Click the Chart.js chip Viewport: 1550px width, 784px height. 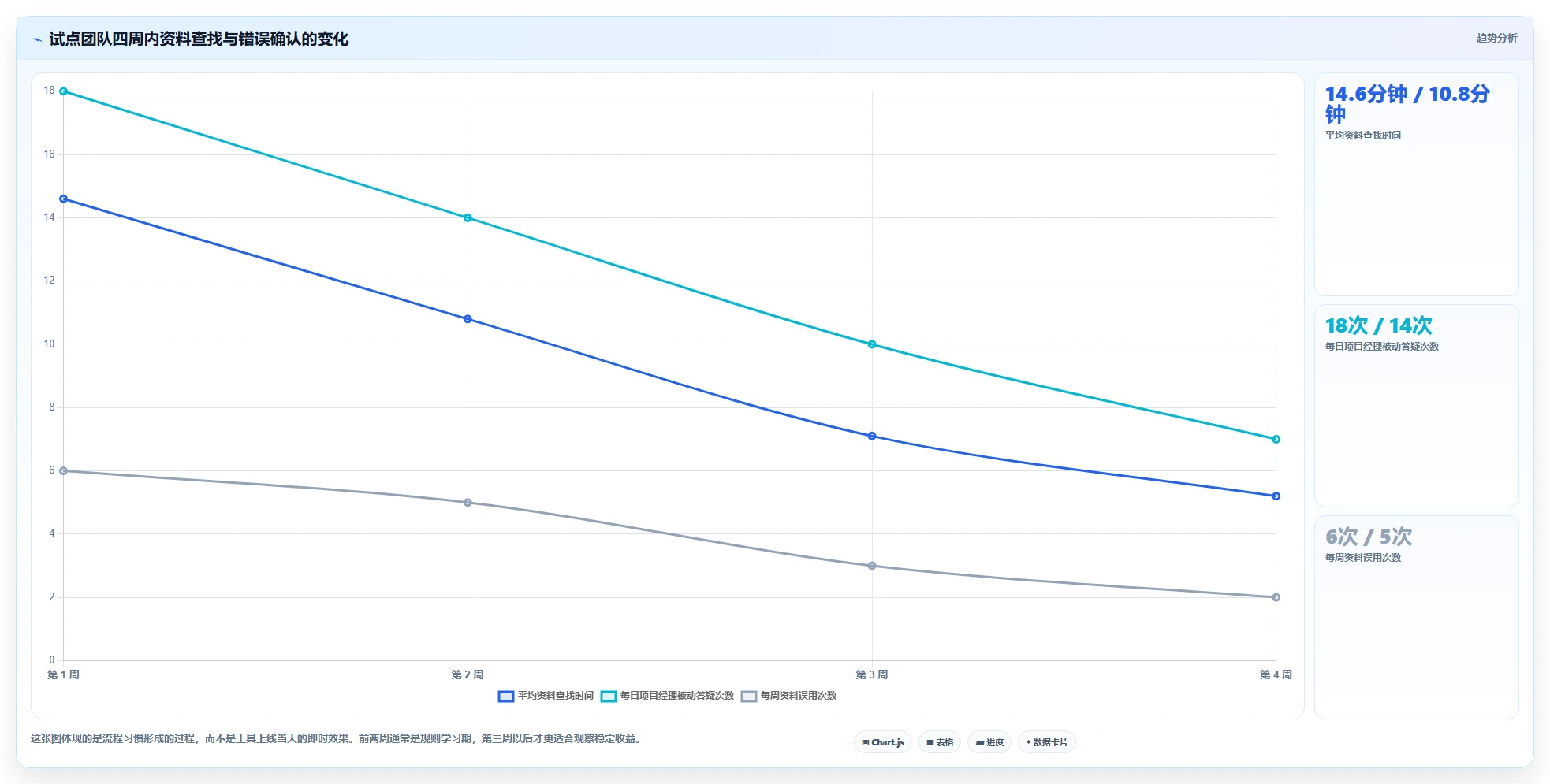883,742
